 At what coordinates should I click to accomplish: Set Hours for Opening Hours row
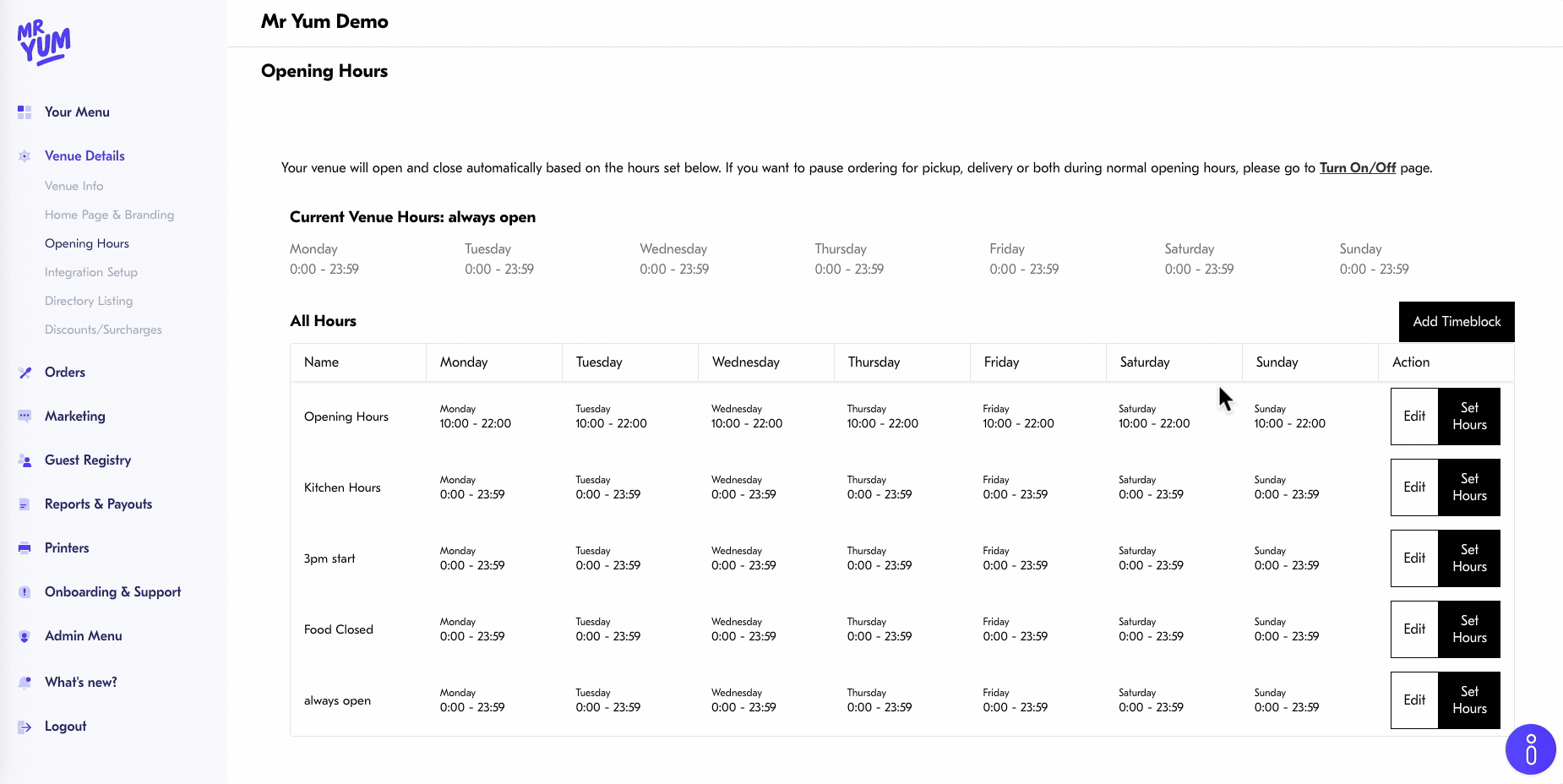click(x=1469, y=416)
